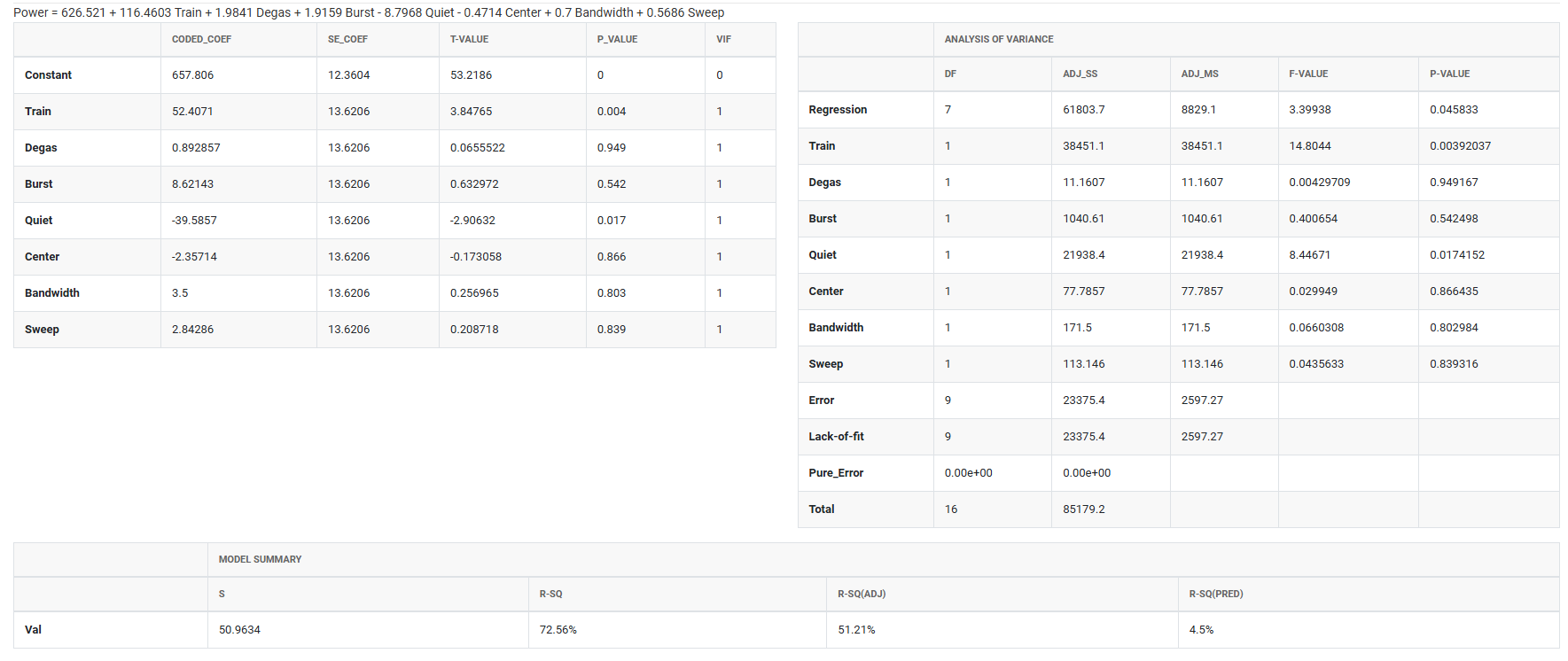
Task: Click the Regression P-value 0.045833
Action: click(x=1453, y=110)
